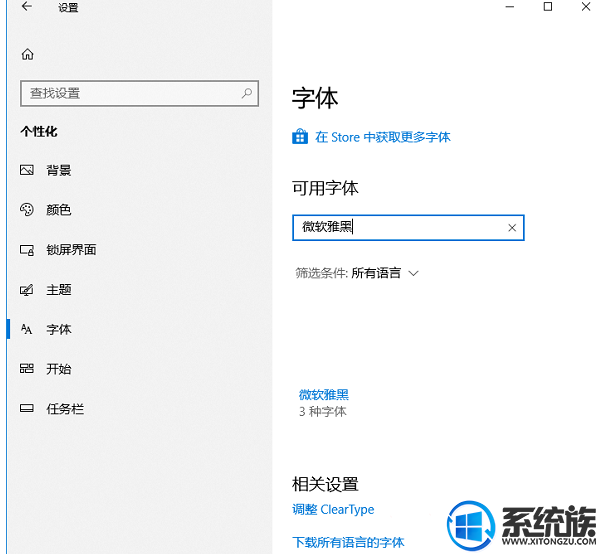This screenshot has height=554, width=596.
Task: Go back with the arrow icon
Action: [x=27, y=6]
